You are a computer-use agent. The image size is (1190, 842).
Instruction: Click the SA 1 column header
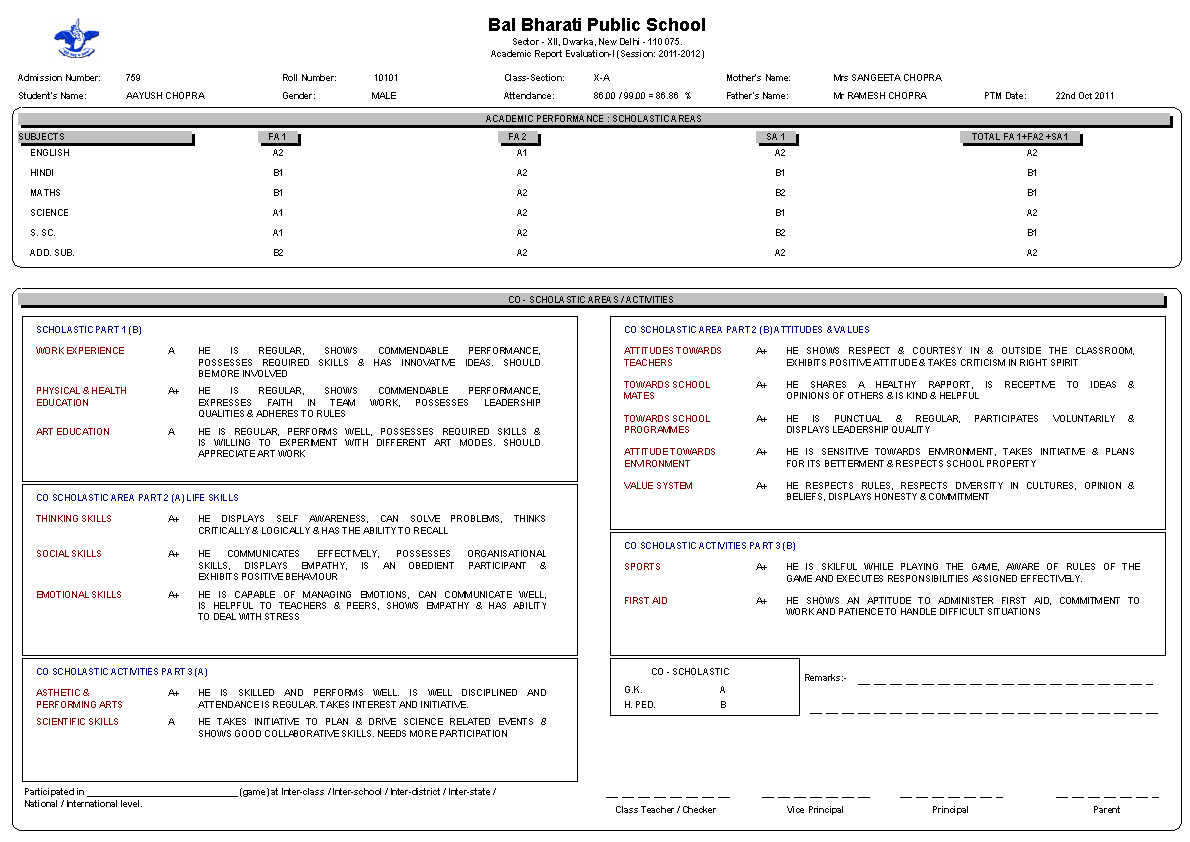(x=777, y=137)
